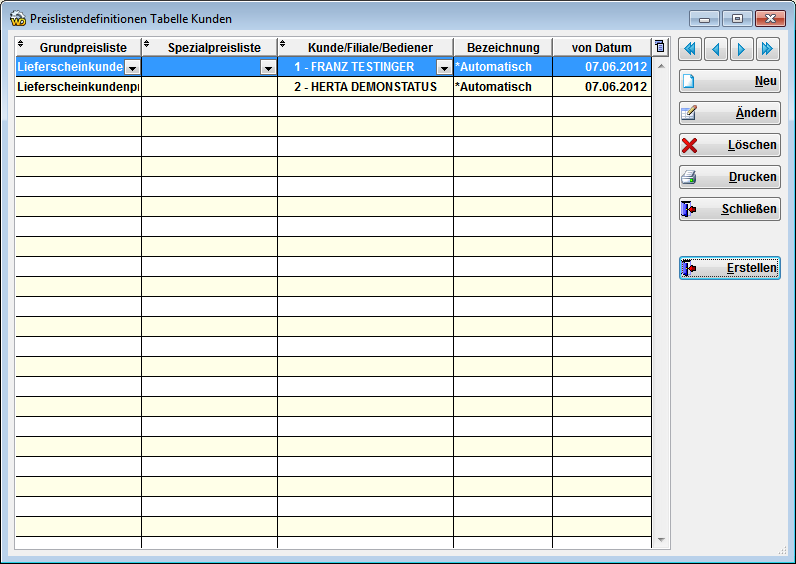Click the table scrollbar down arrow
The image size is (796, 564).
pos(661,540)
